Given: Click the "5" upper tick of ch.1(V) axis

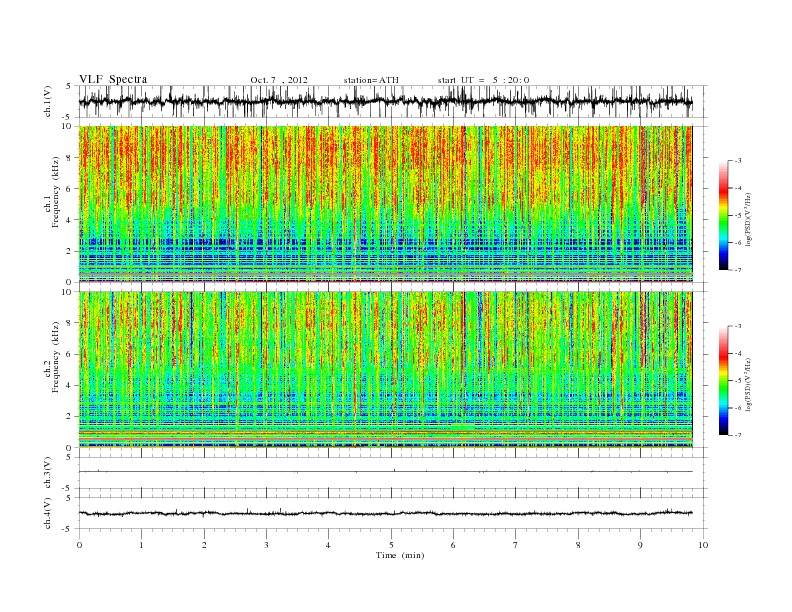Looking at the screenshot, I should point(69,86).
